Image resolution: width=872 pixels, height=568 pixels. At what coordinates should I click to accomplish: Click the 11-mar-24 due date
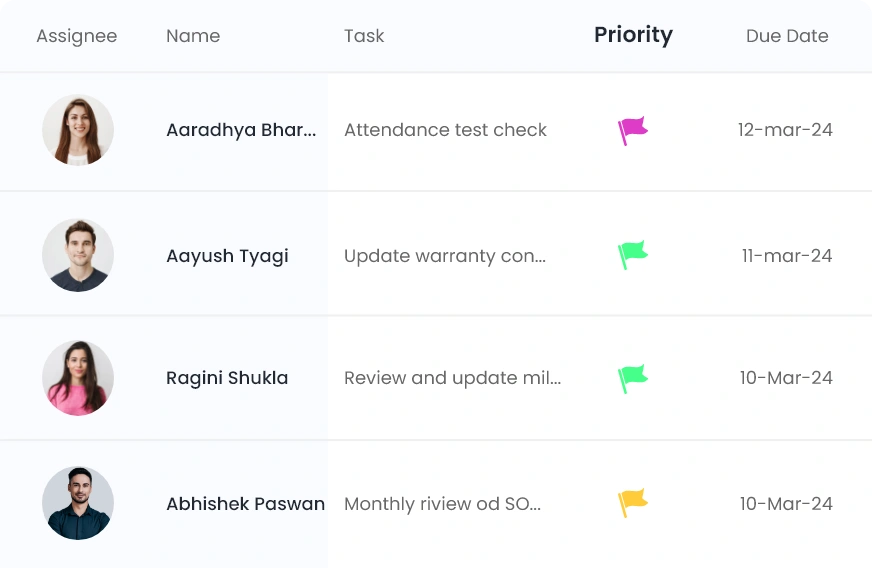[786, 256]
